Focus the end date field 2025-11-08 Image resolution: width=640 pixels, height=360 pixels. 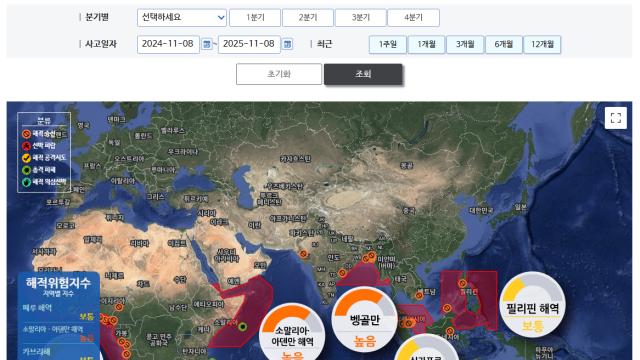coord(249,44)
